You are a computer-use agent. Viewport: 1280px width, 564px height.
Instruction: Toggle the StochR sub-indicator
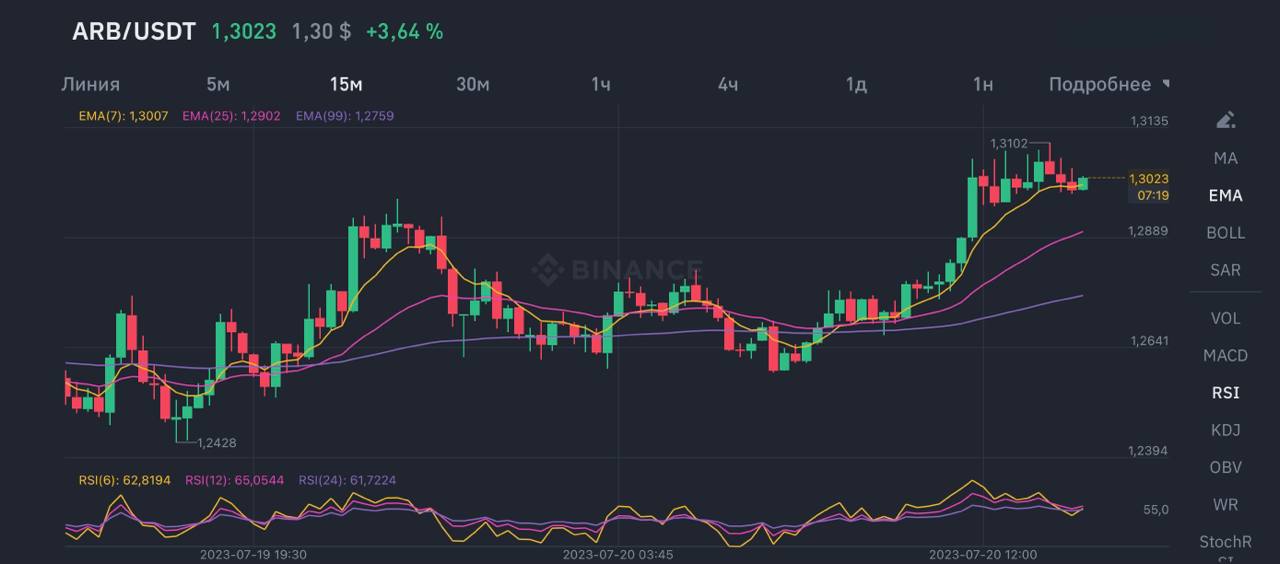click(x=1225, y=542)
